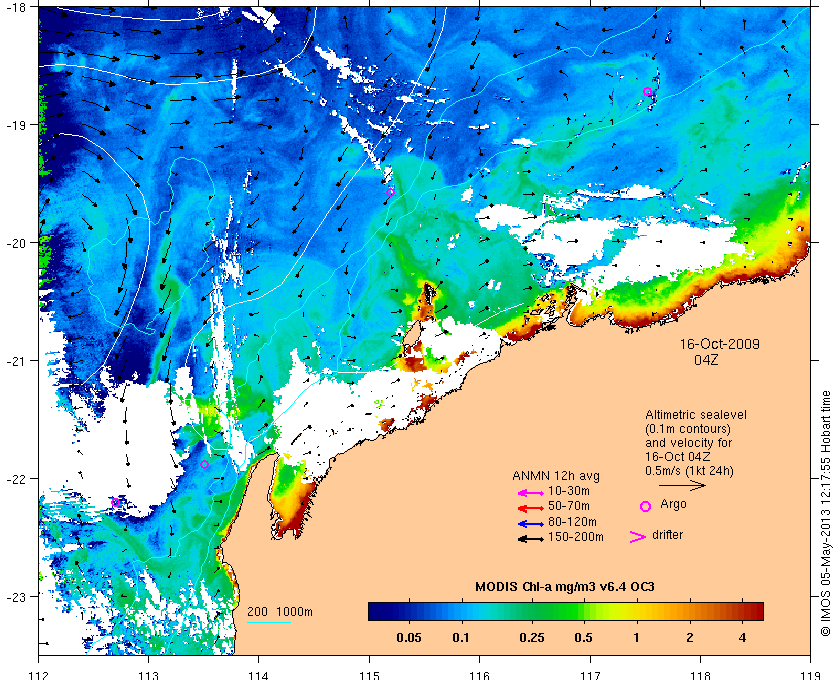This screenshot has height=680, width=840.
Task: Click the black 150-200m arrow in legend
Action: pos(531,539)
